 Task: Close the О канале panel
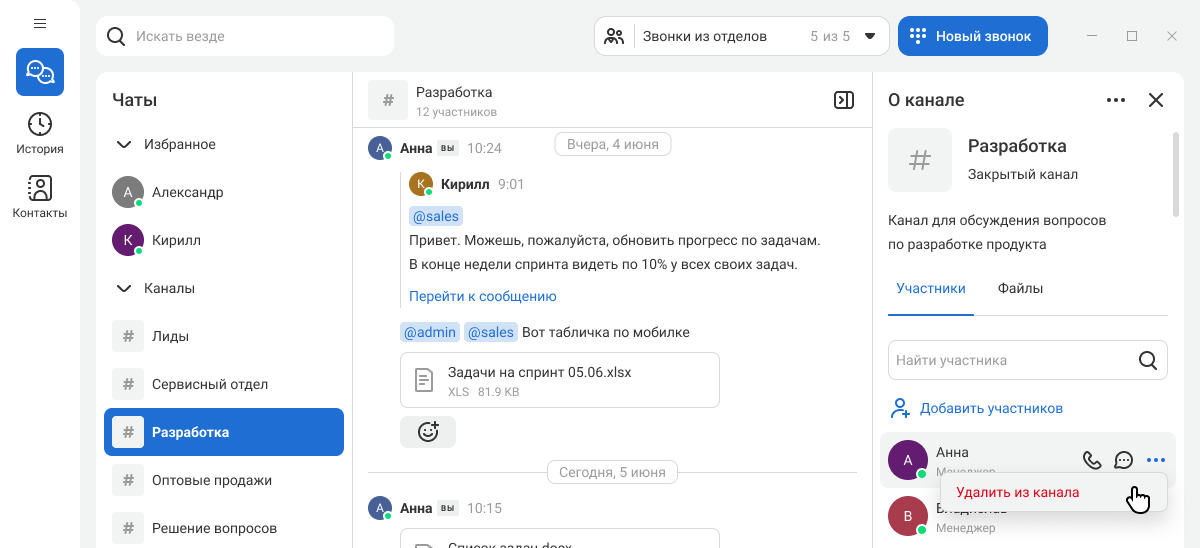pyautogui.click(x=1156, y=100)
